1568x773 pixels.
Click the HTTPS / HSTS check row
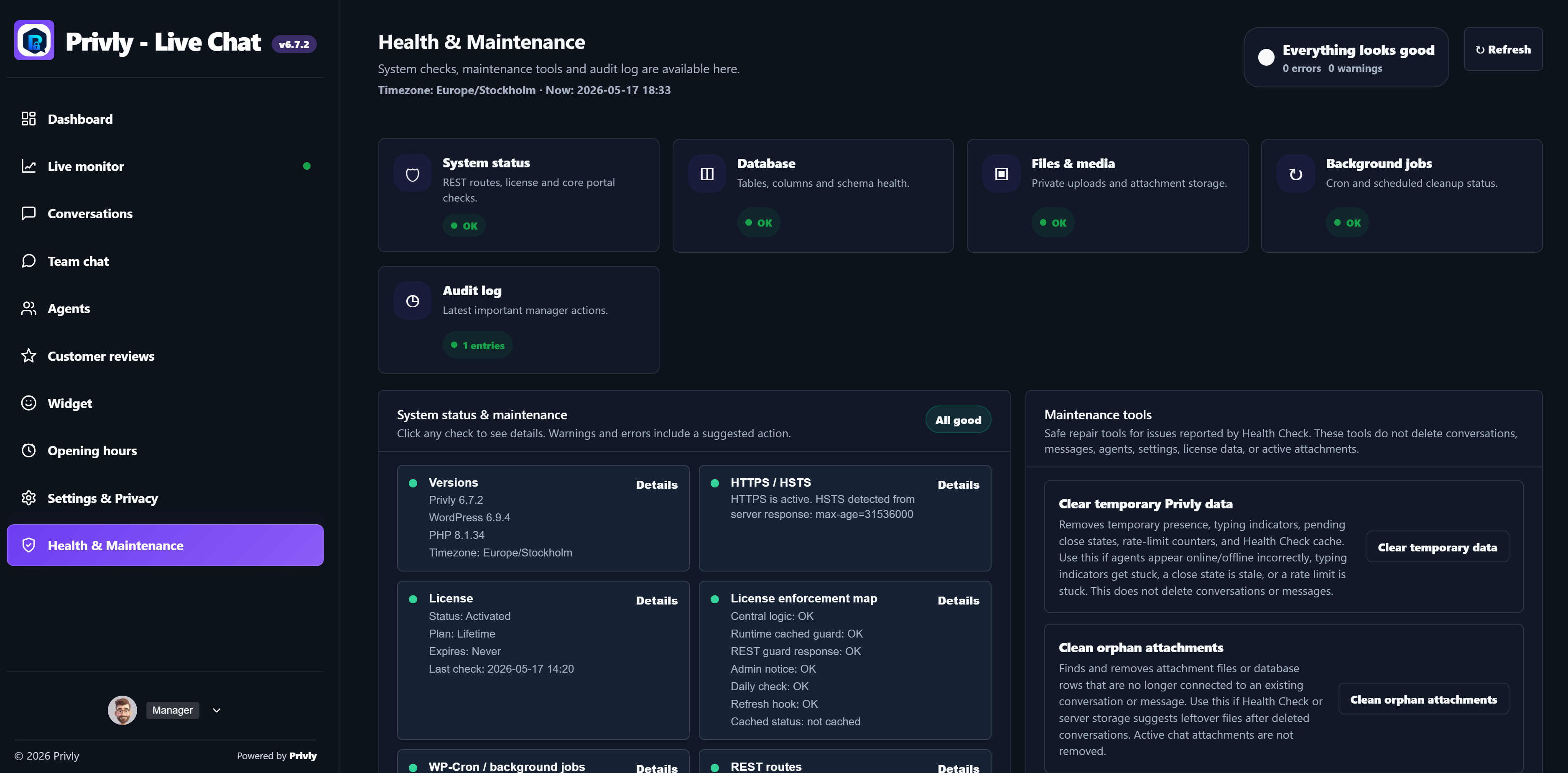[x=845, y=518]
